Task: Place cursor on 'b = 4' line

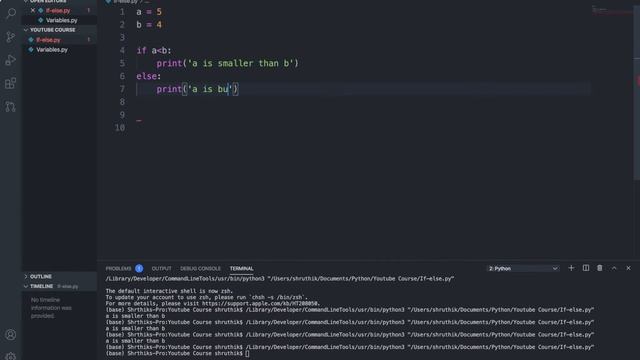Action: (x=149, y=25)
